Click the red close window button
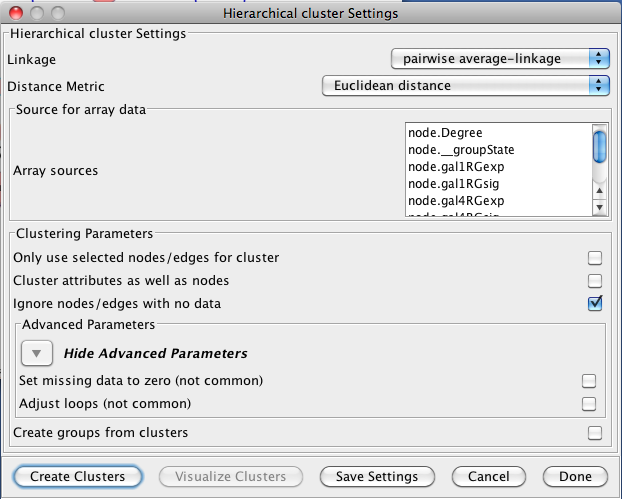 15,13
